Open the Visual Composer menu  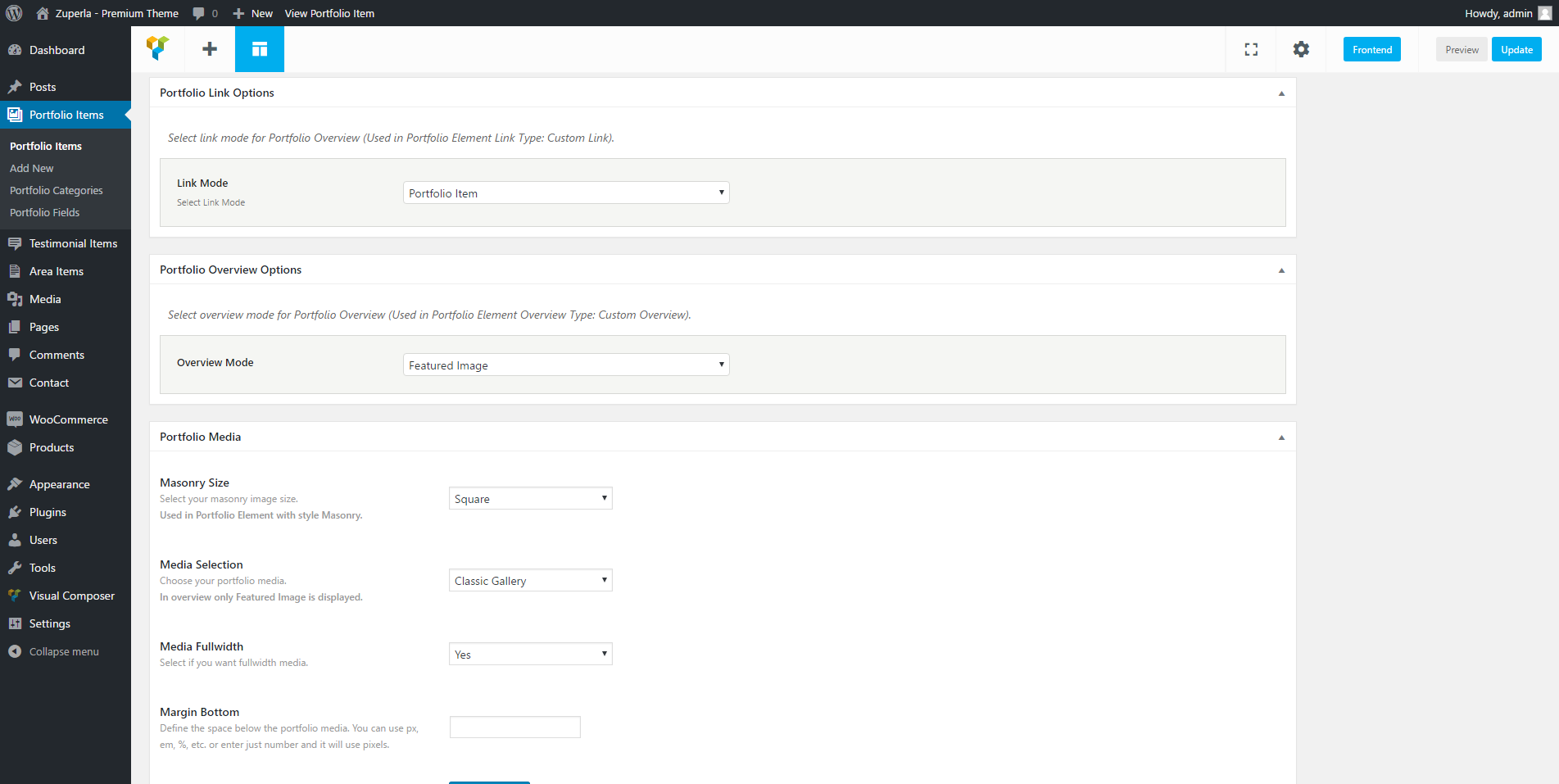coord(72,596)
